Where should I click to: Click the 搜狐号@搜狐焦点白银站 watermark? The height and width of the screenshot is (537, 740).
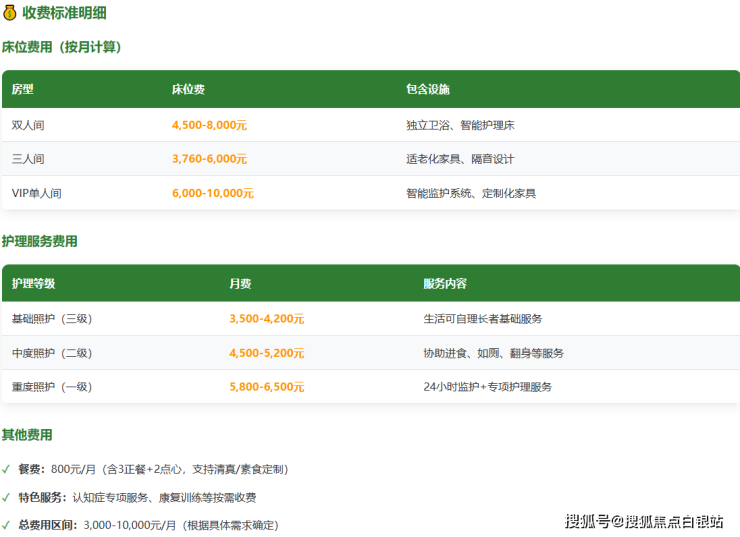pos(644,521)
